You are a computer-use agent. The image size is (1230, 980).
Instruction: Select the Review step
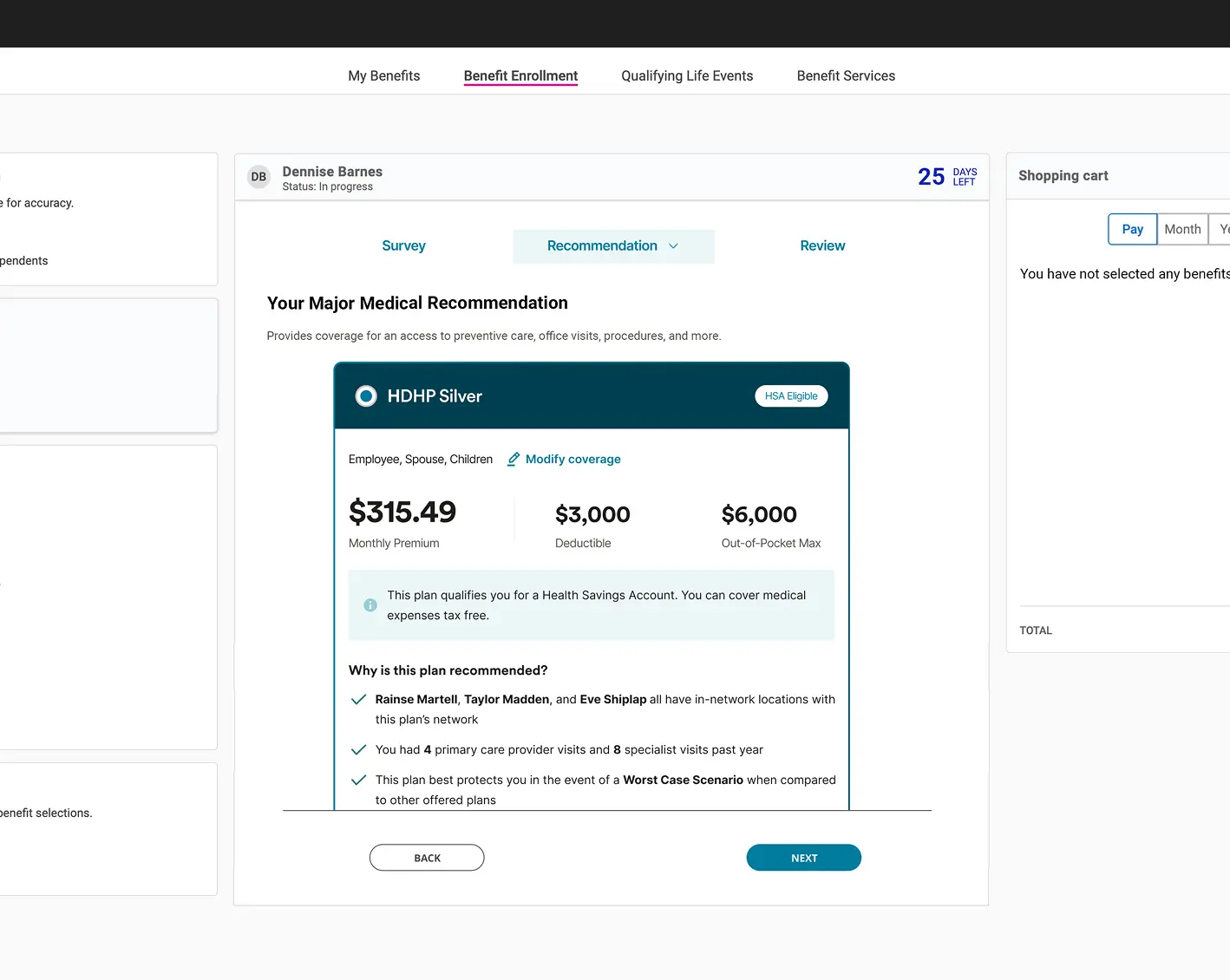[822, 245]
